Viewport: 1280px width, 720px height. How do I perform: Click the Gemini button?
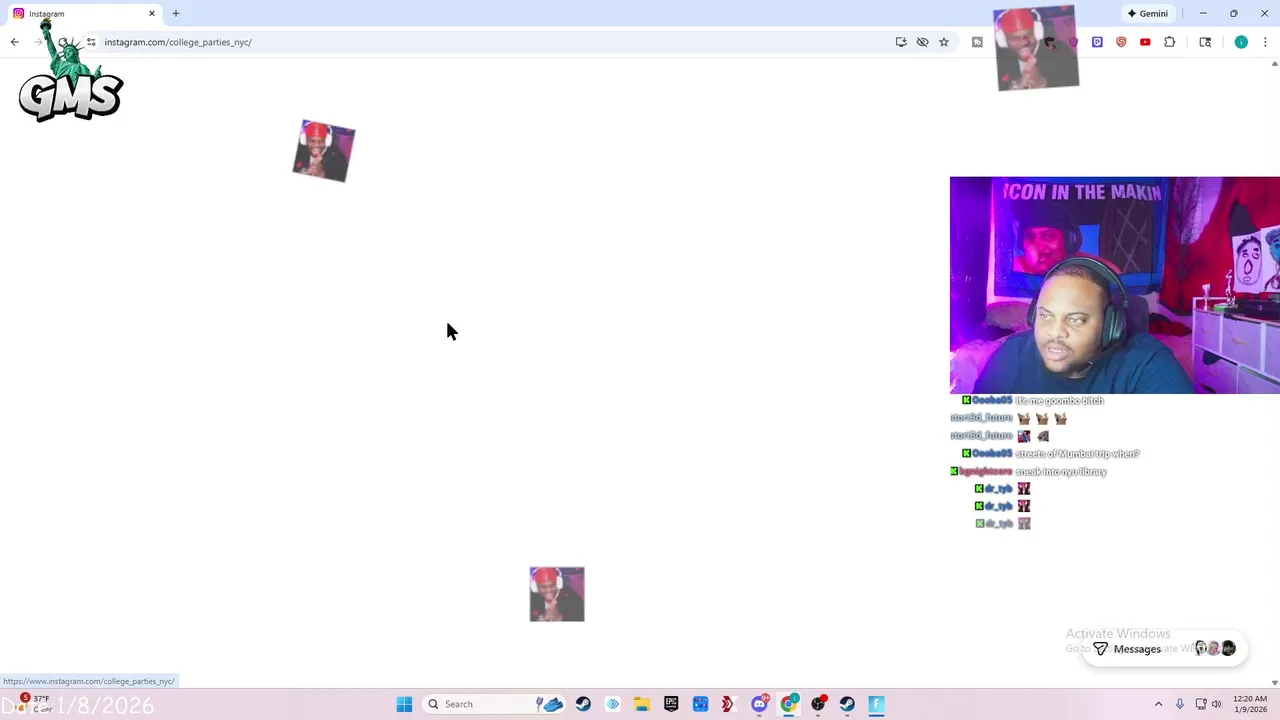click(x=1148, y=14)
